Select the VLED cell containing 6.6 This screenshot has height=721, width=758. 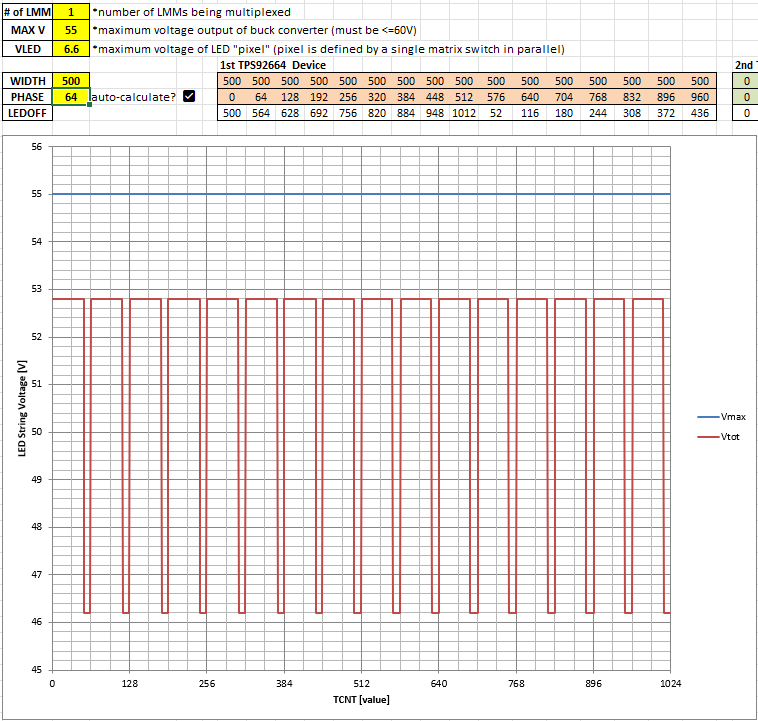pos(71,48)
